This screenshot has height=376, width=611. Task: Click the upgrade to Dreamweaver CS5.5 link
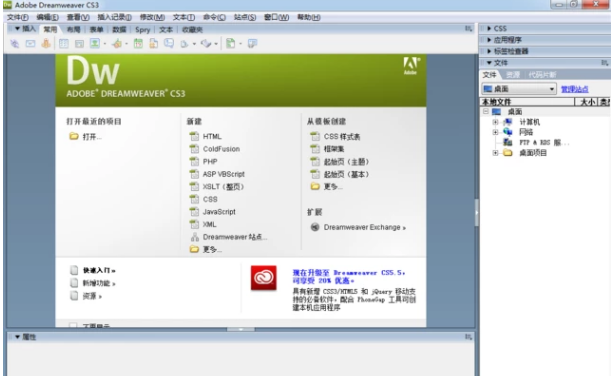[x=349, y=276]
